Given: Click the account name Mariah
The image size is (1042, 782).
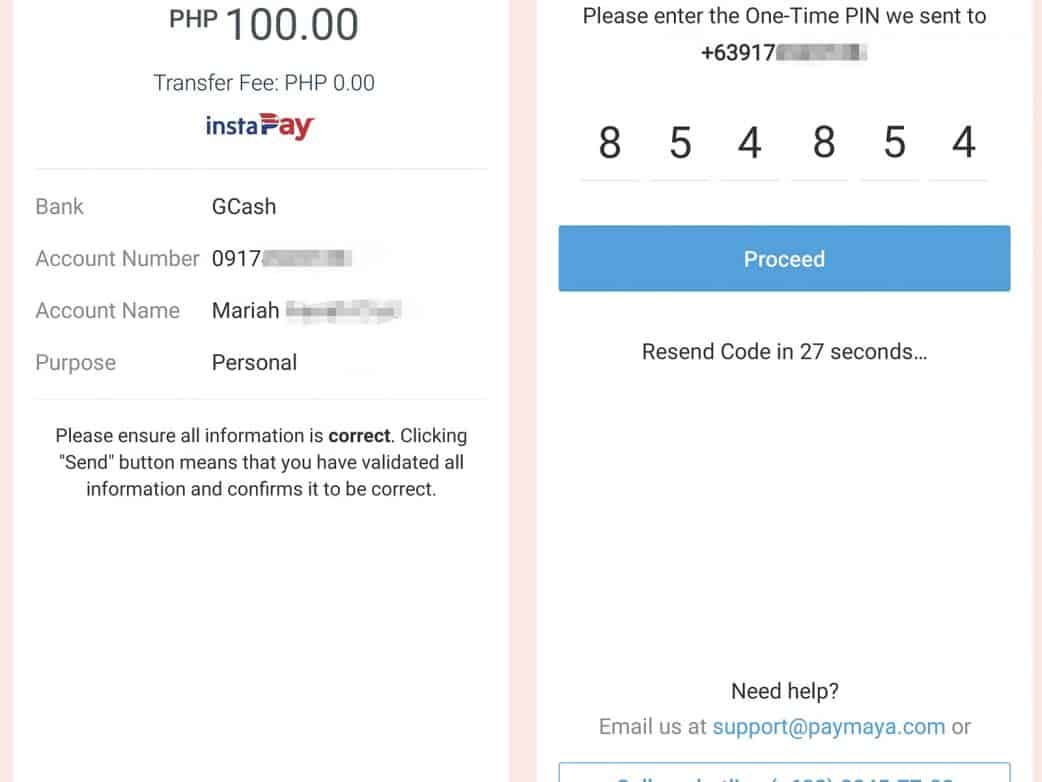Looking at the screenshot, I should coord(305,311).
